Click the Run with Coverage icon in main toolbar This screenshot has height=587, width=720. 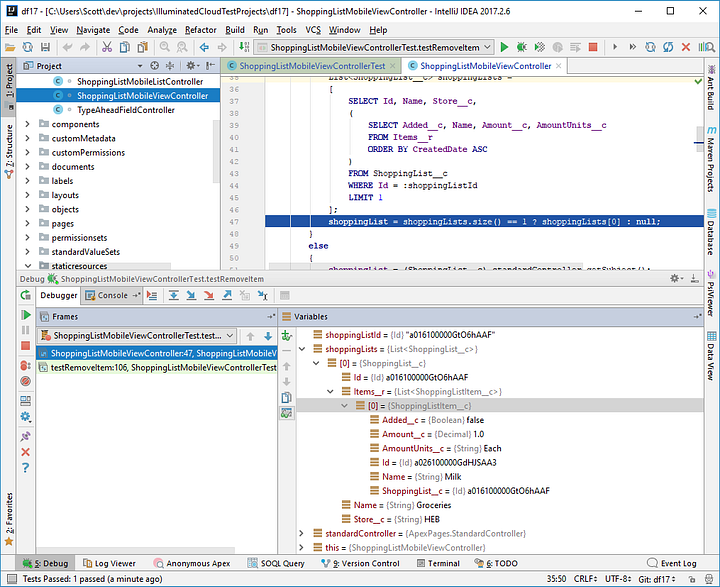(x=540, y=47)
